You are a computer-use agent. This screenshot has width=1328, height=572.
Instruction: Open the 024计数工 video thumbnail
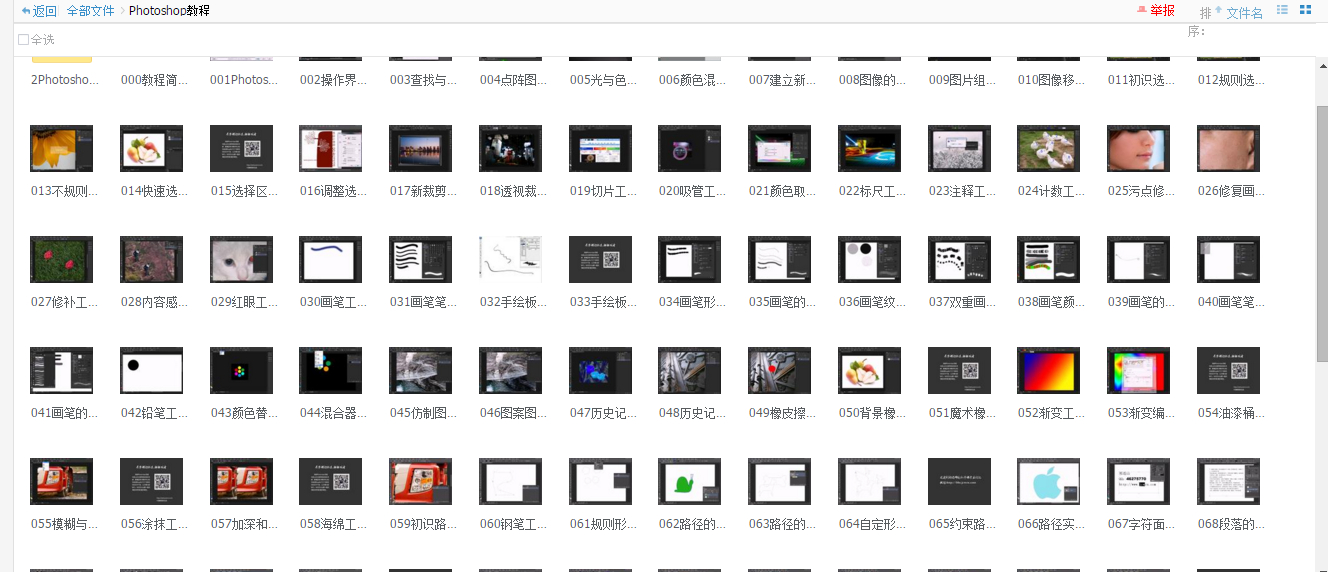[x=1049, y=149]
